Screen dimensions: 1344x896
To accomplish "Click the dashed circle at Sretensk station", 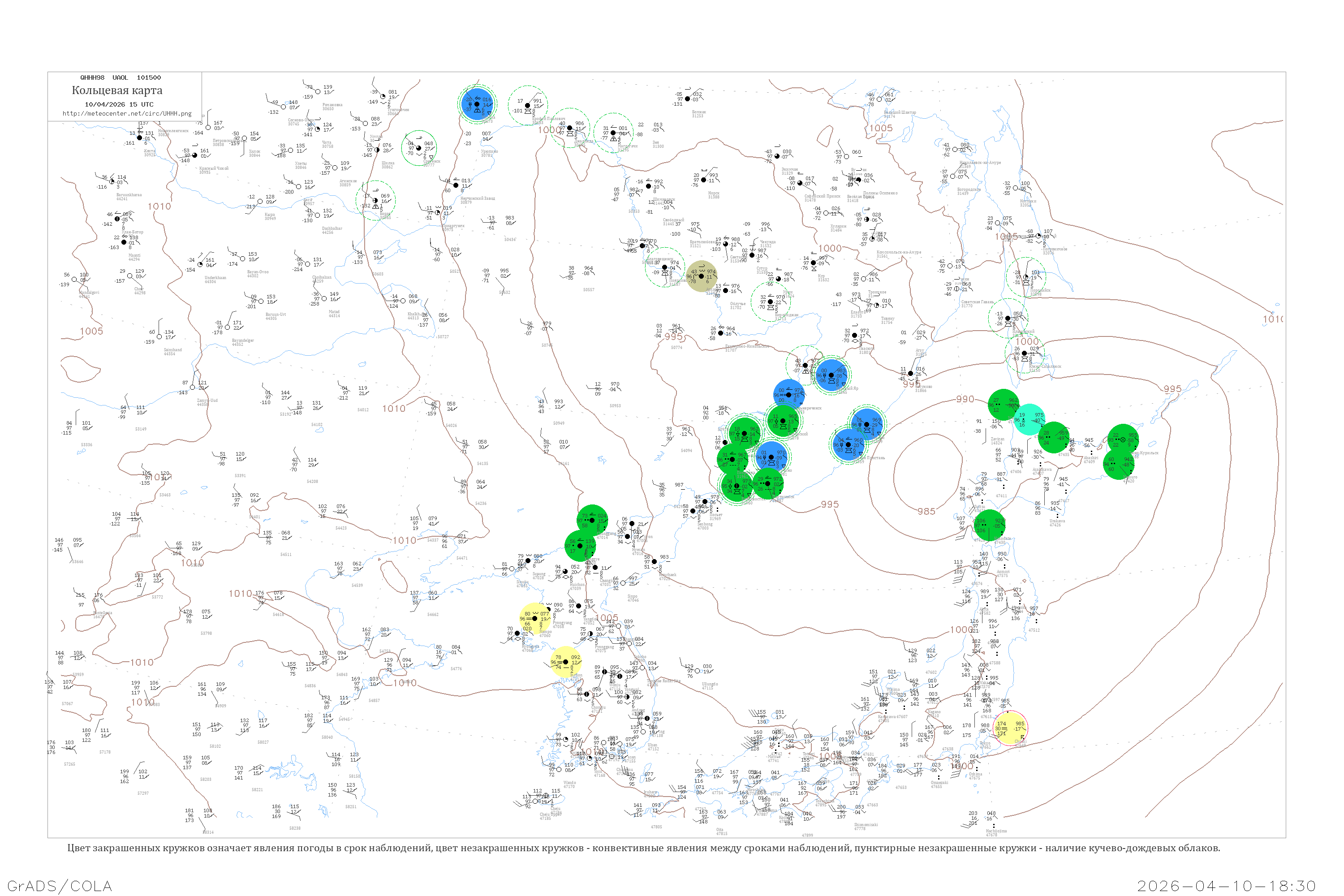I will (419, 148).
